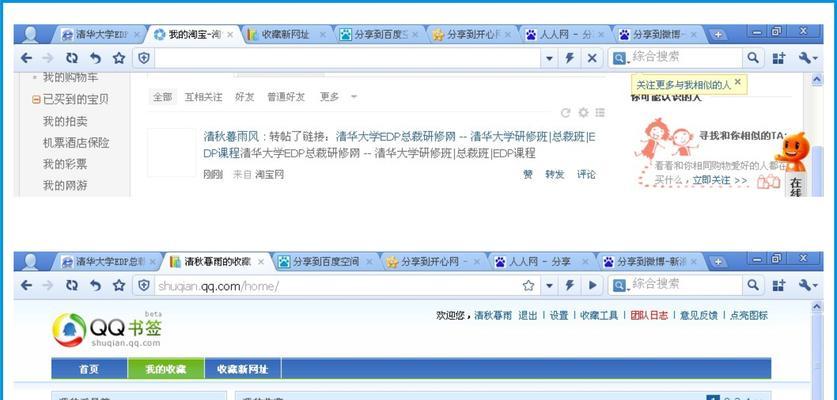Click go arrow in bottom browser address bar
Viewport: 837px width, 400px height.
pos(592,285)
